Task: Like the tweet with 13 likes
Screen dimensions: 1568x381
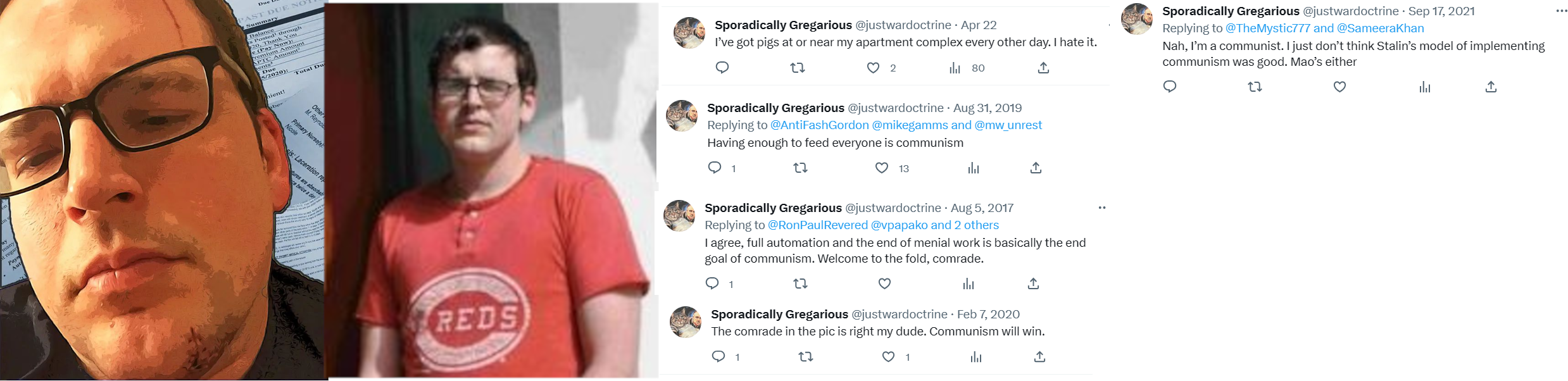Action: click(882, 168)
